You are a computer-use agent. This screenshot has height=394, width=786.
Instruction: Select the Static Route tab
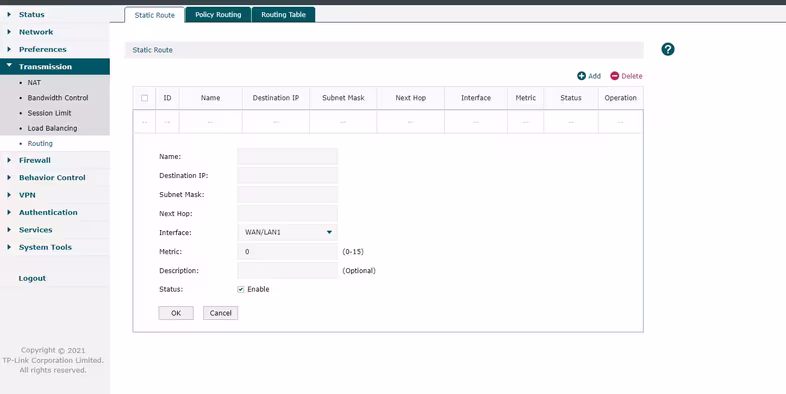154,15
